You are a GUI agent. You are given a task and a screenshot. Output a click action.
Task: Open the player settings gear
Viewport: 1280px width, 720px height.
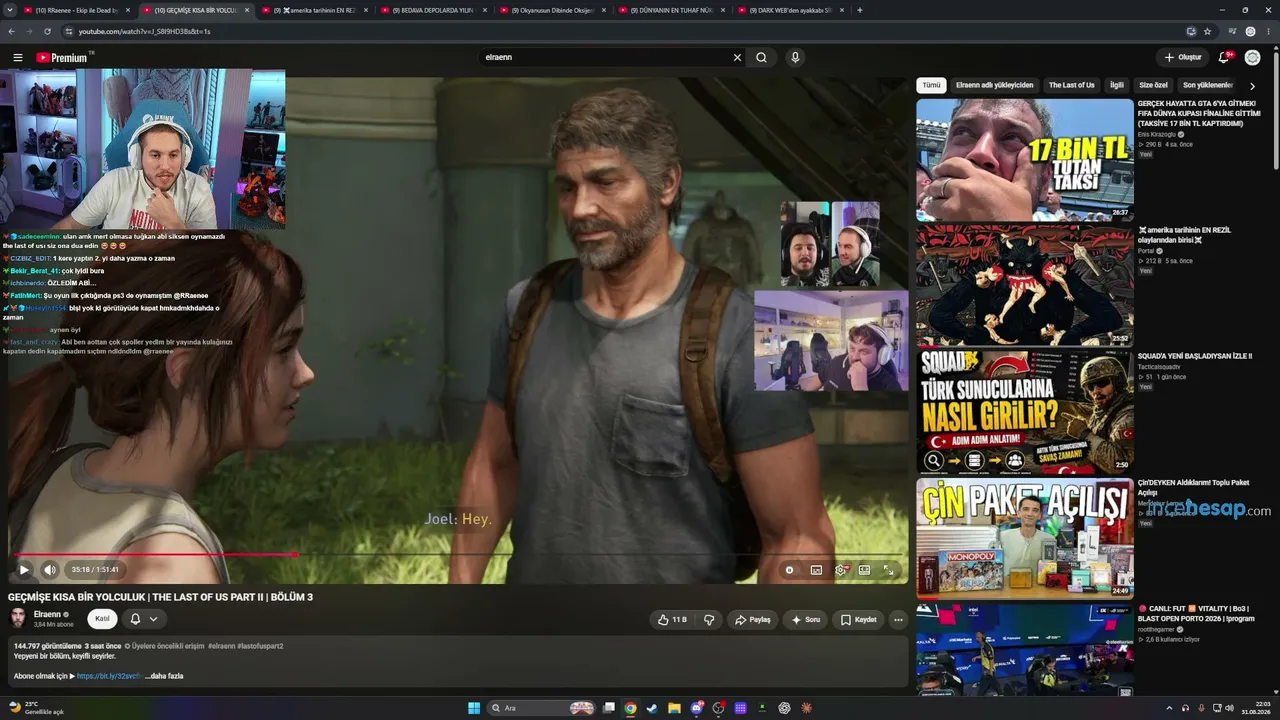pos(841,570)
